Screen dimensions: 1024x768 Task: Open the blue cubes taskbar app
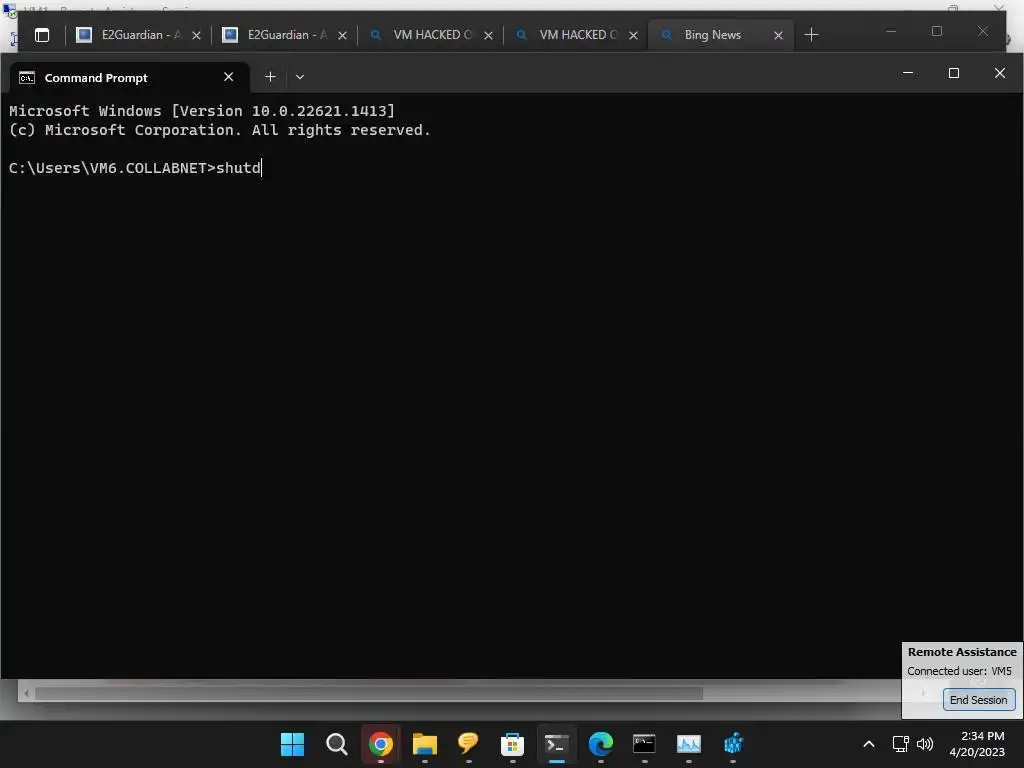tap(733, 744)
